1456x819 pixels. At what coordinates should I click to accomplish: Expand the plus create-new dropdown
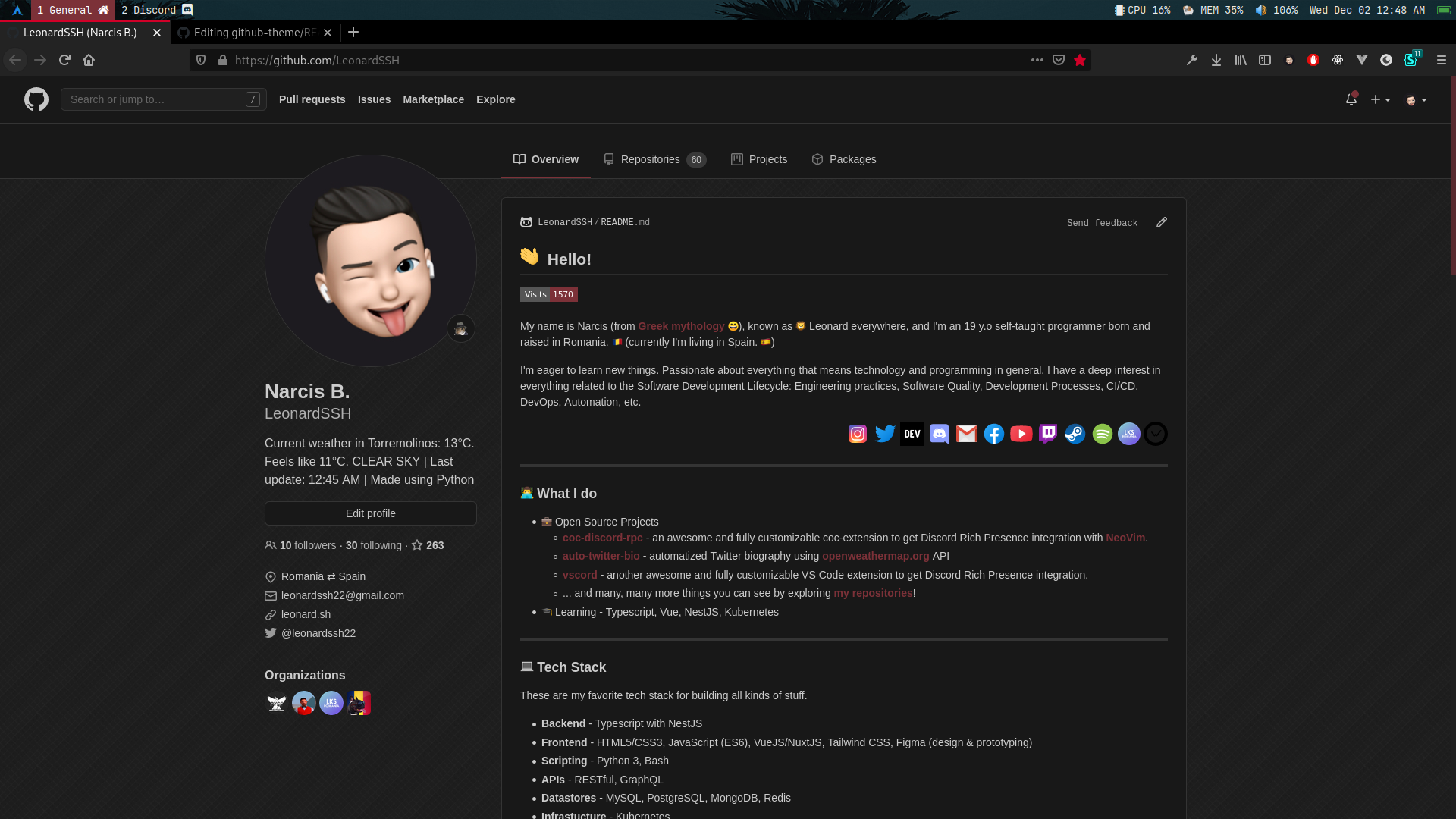pos(1380,99)
